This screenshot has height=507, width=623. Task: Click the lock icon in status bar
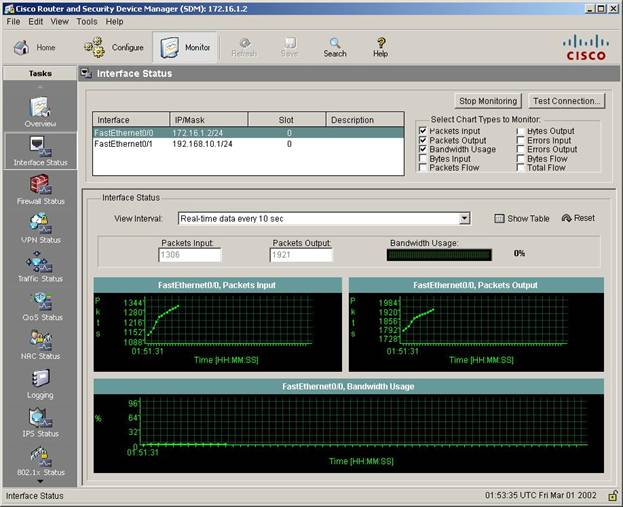[613, 495]
